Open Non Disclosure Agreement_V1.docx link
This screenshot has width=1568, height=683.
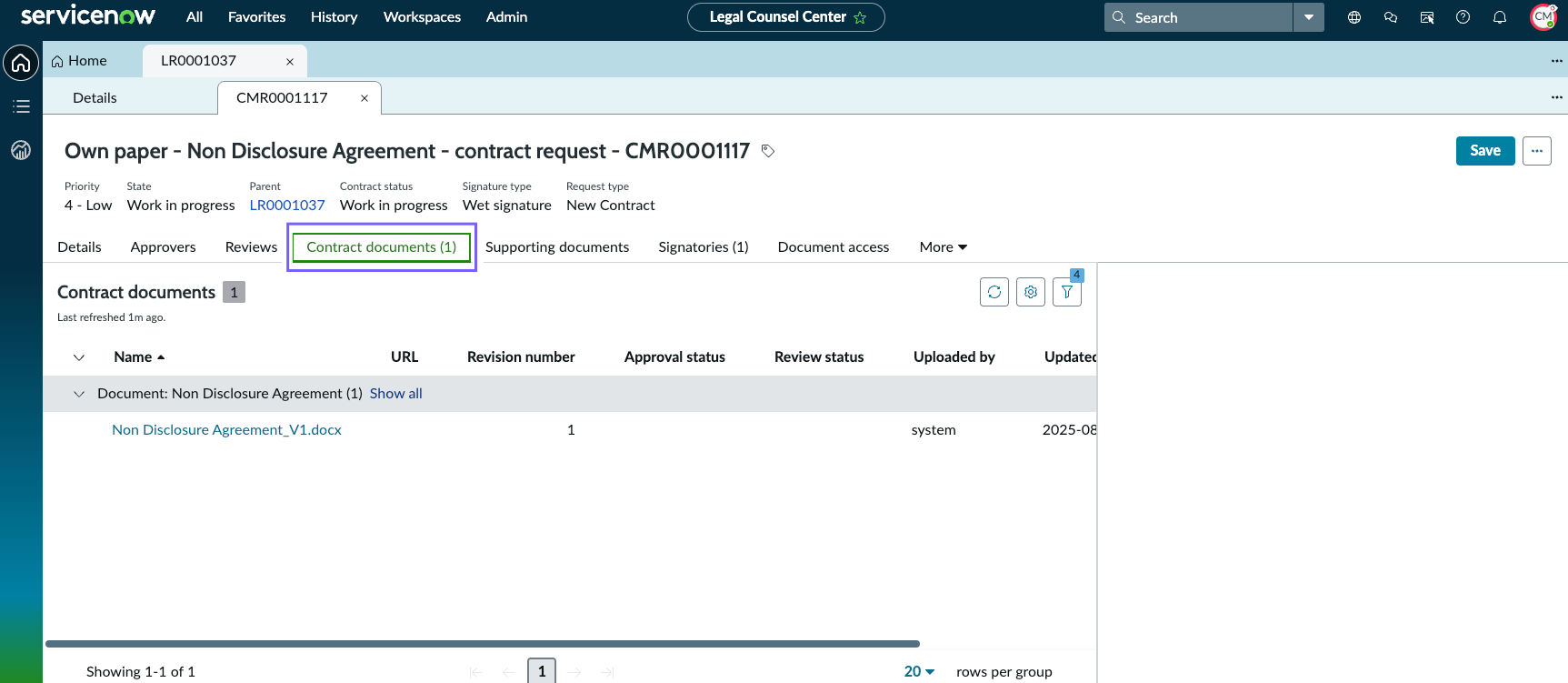tap(226, 430)
